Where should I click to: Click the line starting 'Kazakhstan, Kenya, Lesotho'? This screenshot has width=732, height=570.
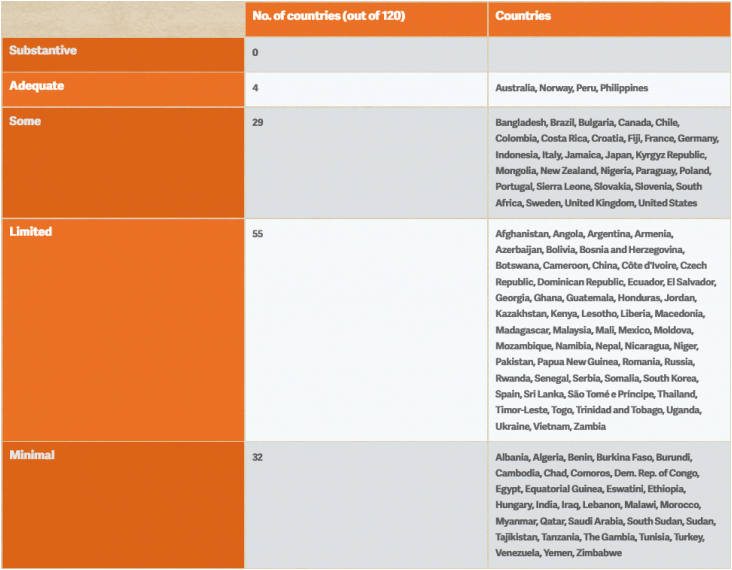[600, 313]
